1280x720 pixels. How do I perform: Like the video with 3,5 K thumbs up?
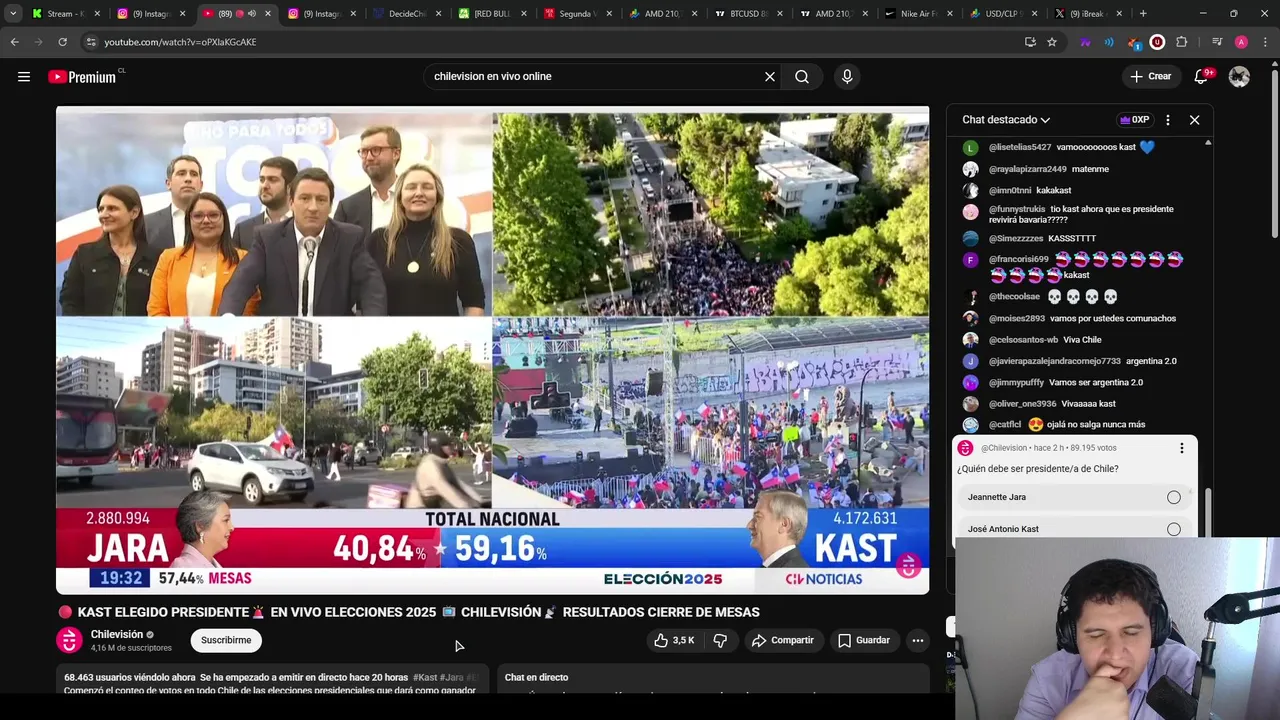point(674,640)
